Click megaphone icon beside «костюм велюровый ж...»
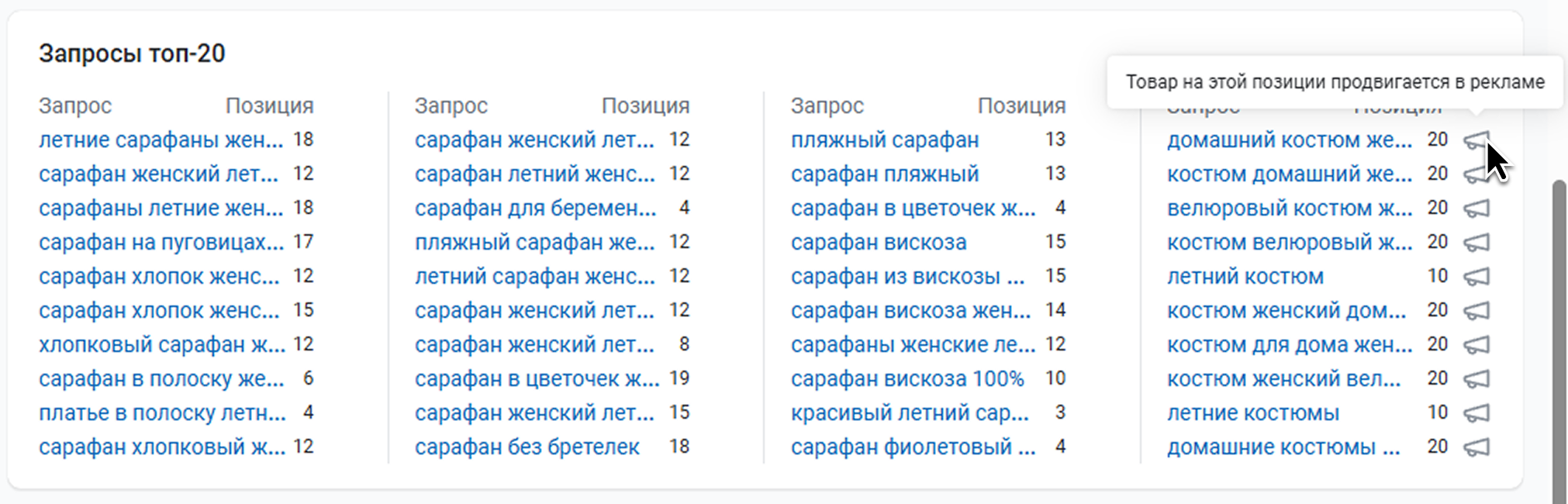Screen dimensions: 1568x504 click(1476, 243)
